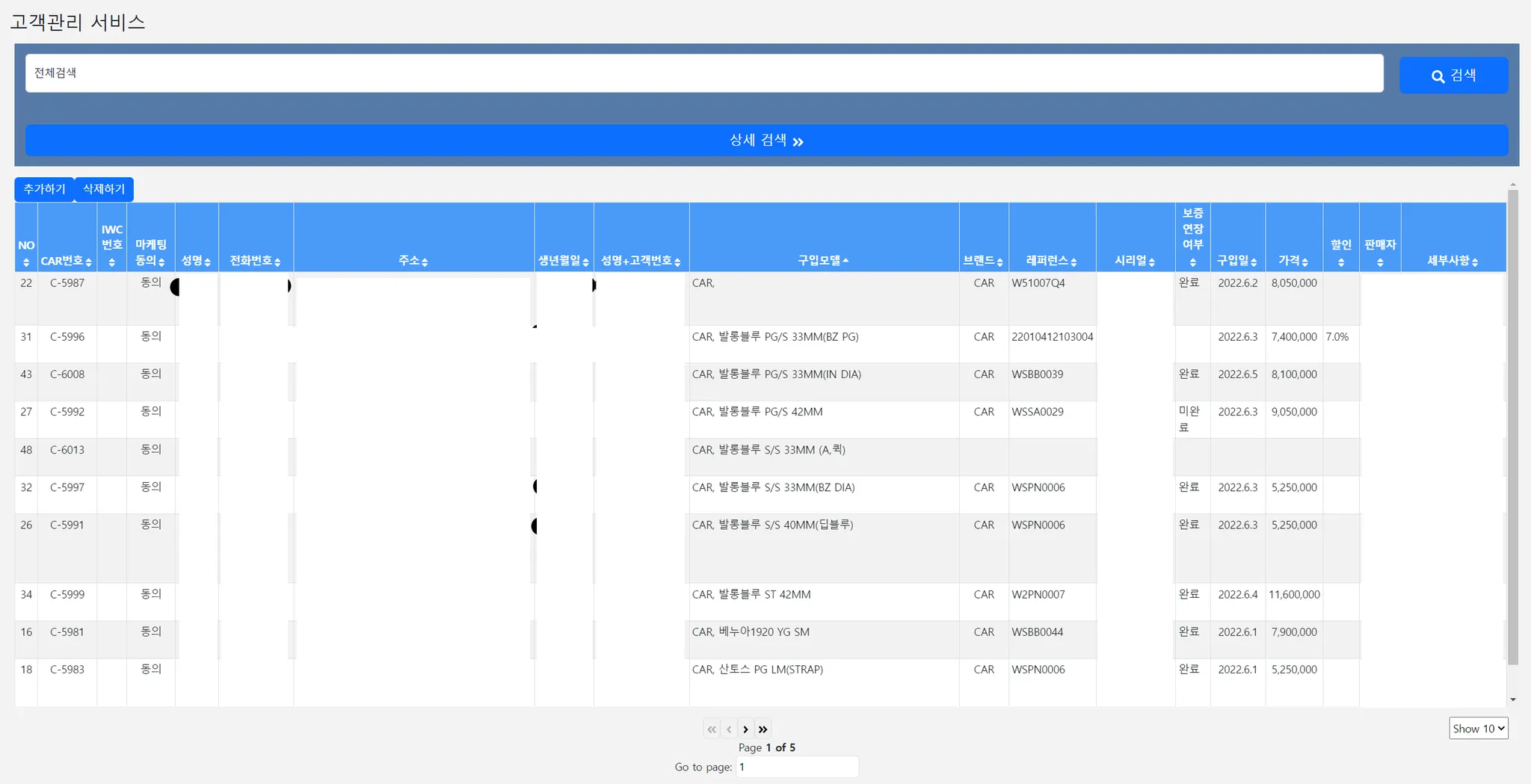Click the 삭제하기 delete button
The image size is (1531, 784).
104,189
